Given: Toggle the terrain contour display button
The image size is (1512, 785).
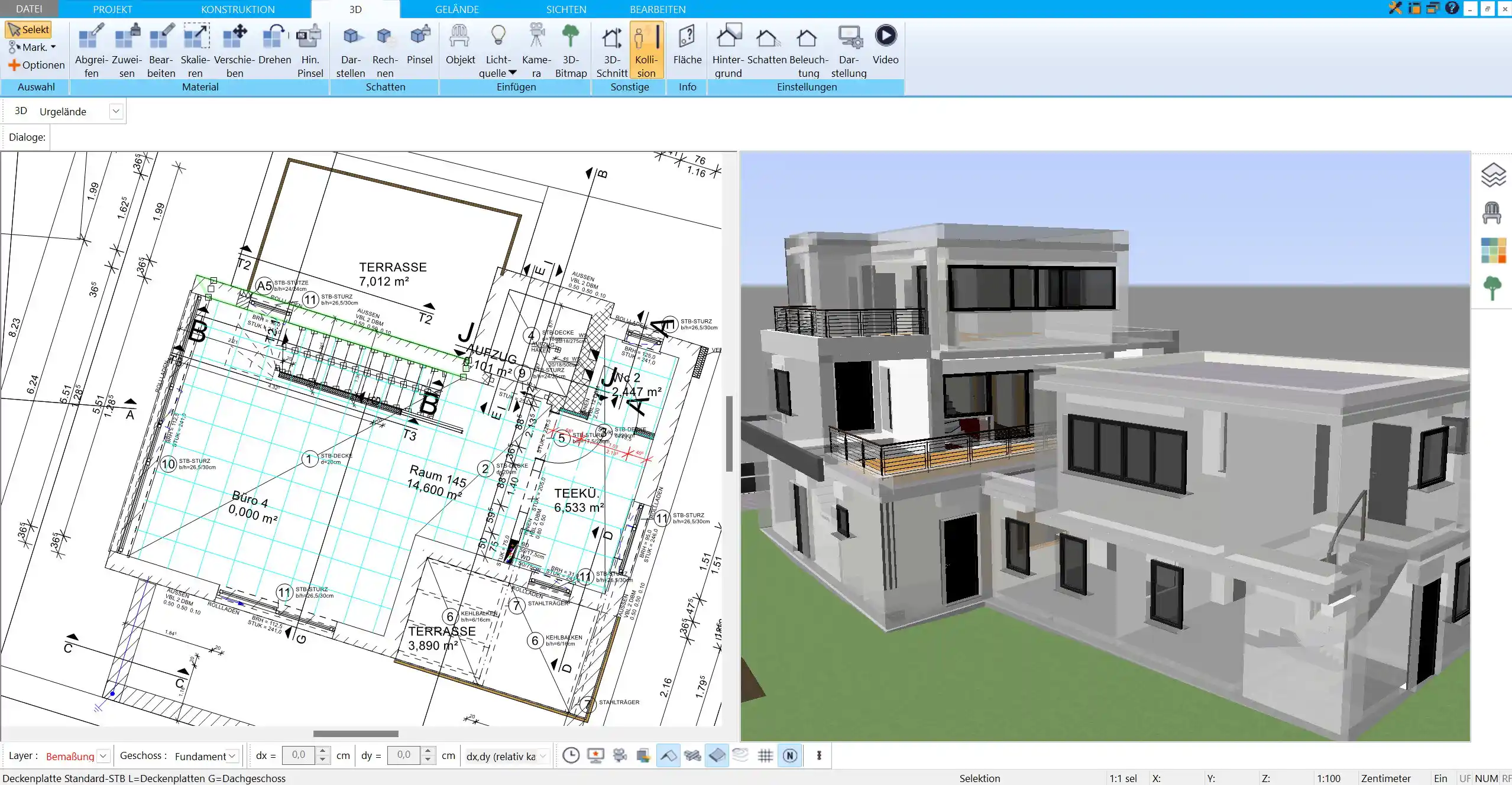Looking at the screenshot, I should (740, 755).
